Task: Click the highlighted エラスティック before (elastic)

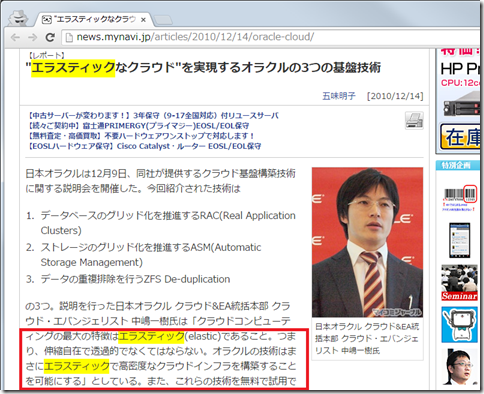Action: (x=151, y=336)
